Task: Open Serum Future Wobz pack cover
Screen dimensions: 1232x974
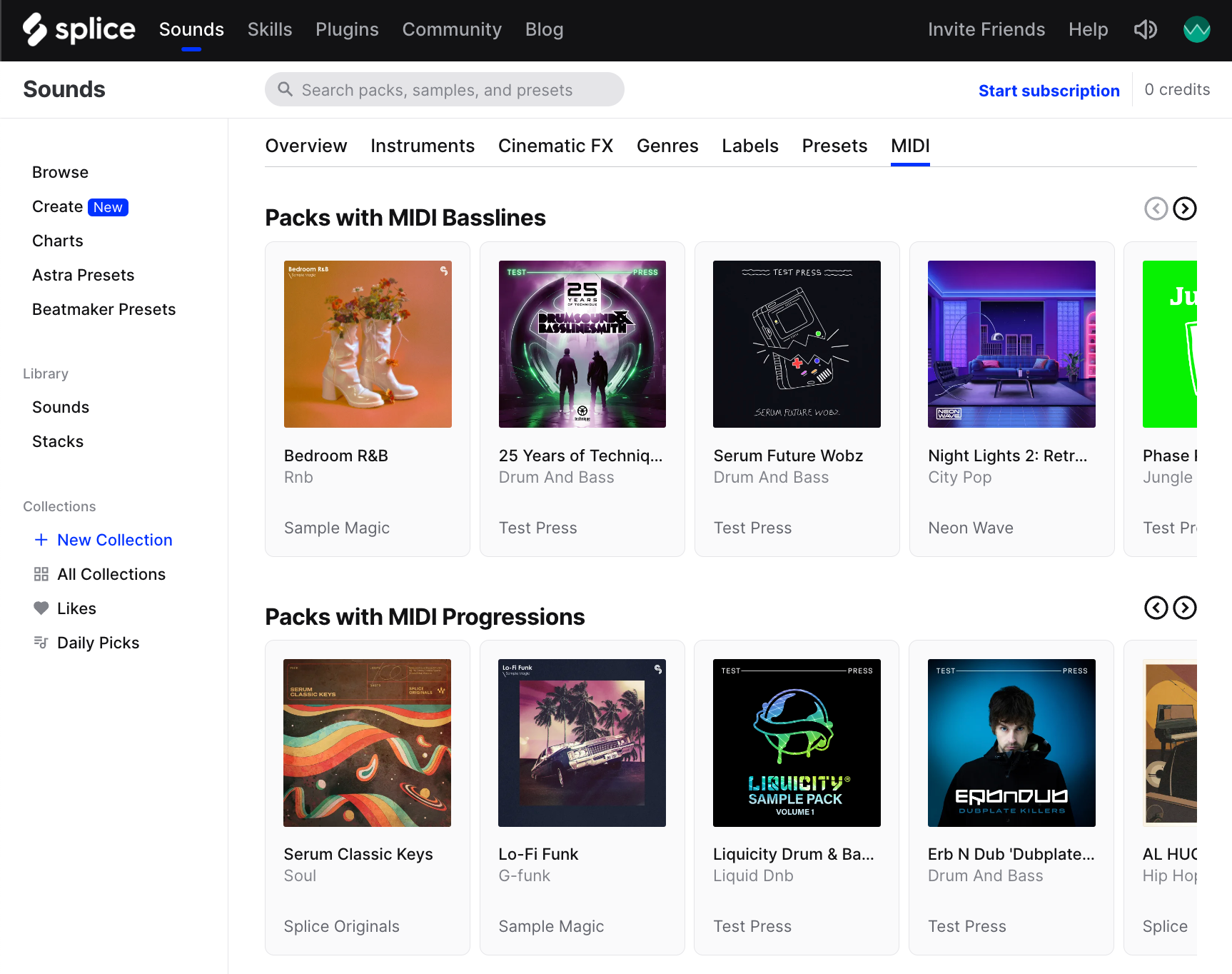Action: pyautogui.click(x=797, y=344)
